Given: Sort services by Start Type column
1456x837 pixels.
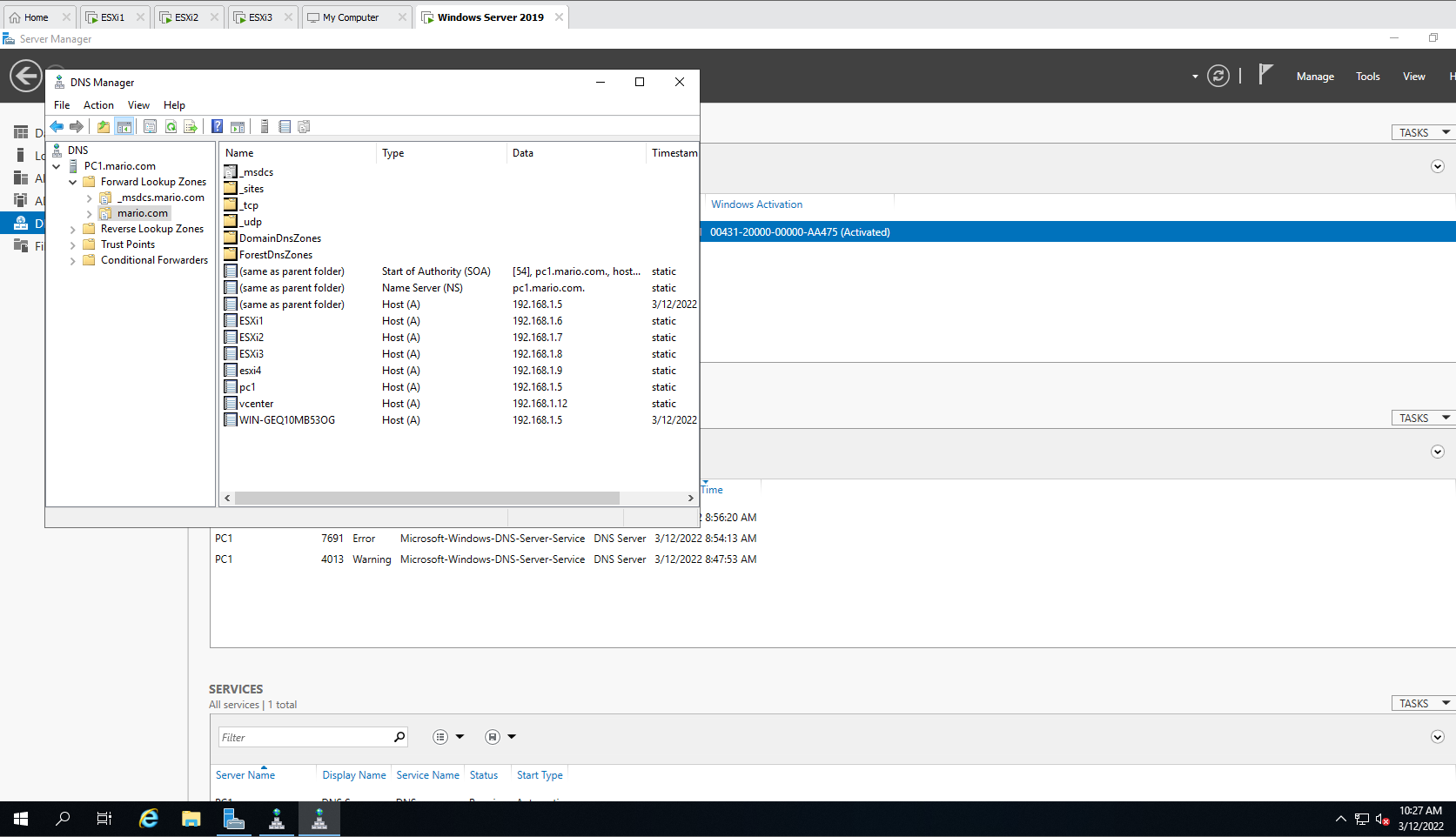Looking at the screenshot, I should tap(540, 775).
